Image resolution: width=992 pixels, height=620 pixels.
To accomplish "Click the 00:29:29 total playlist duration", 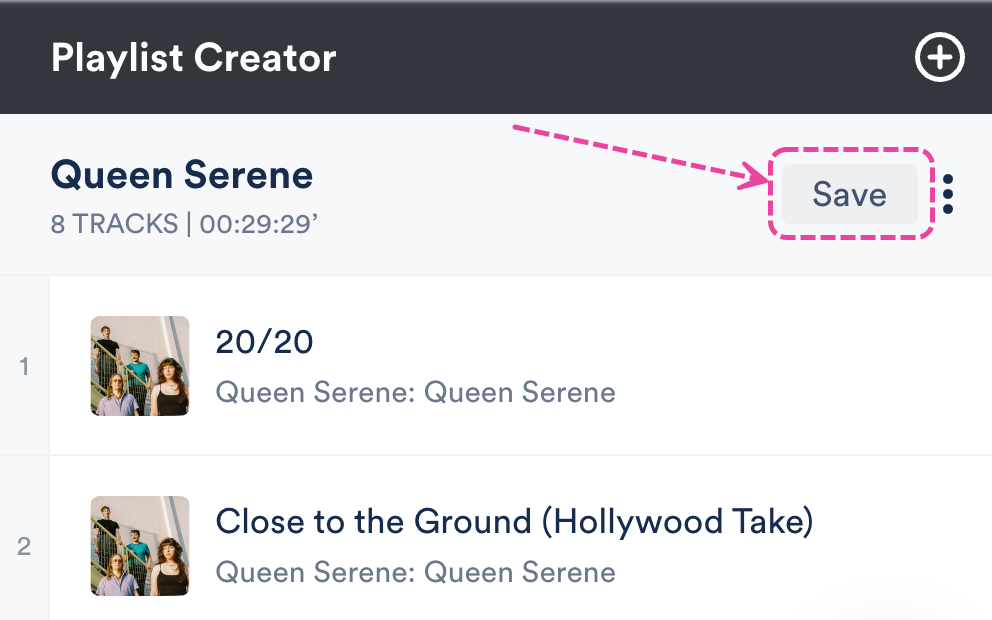I will tap(258, 224).
